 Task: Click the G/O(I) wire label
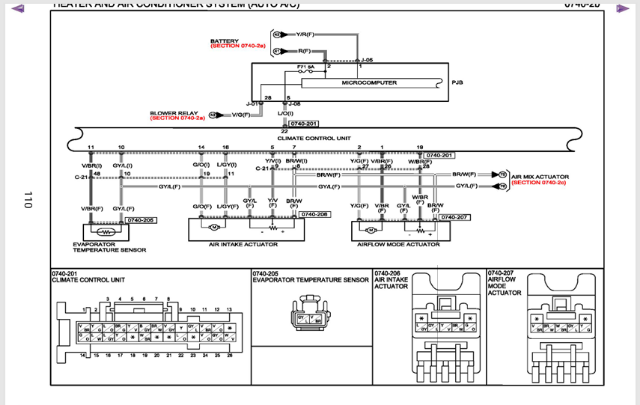coord(201,165)
